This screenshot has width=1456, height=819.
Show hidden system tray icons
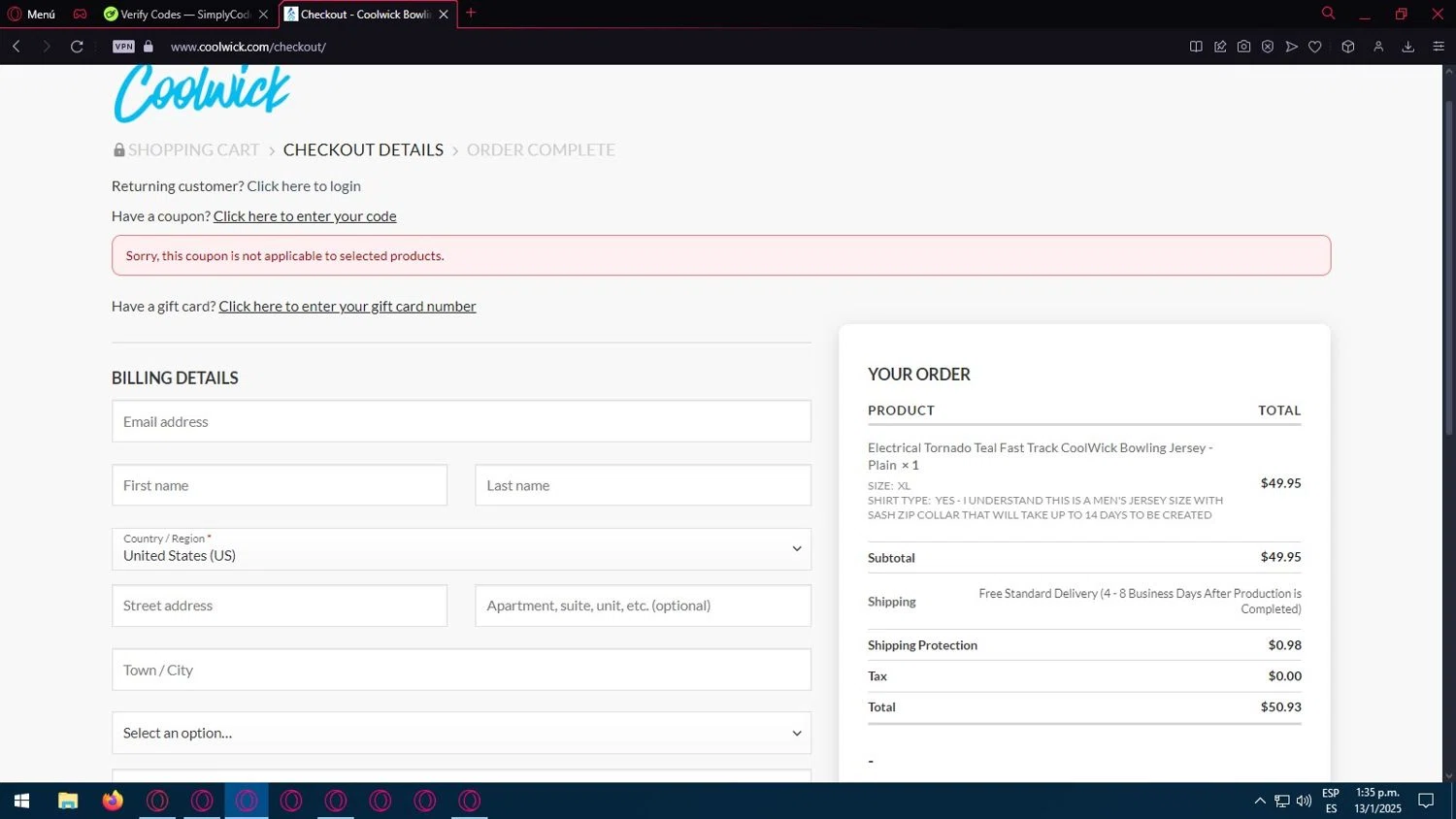tap(1260, 801)
